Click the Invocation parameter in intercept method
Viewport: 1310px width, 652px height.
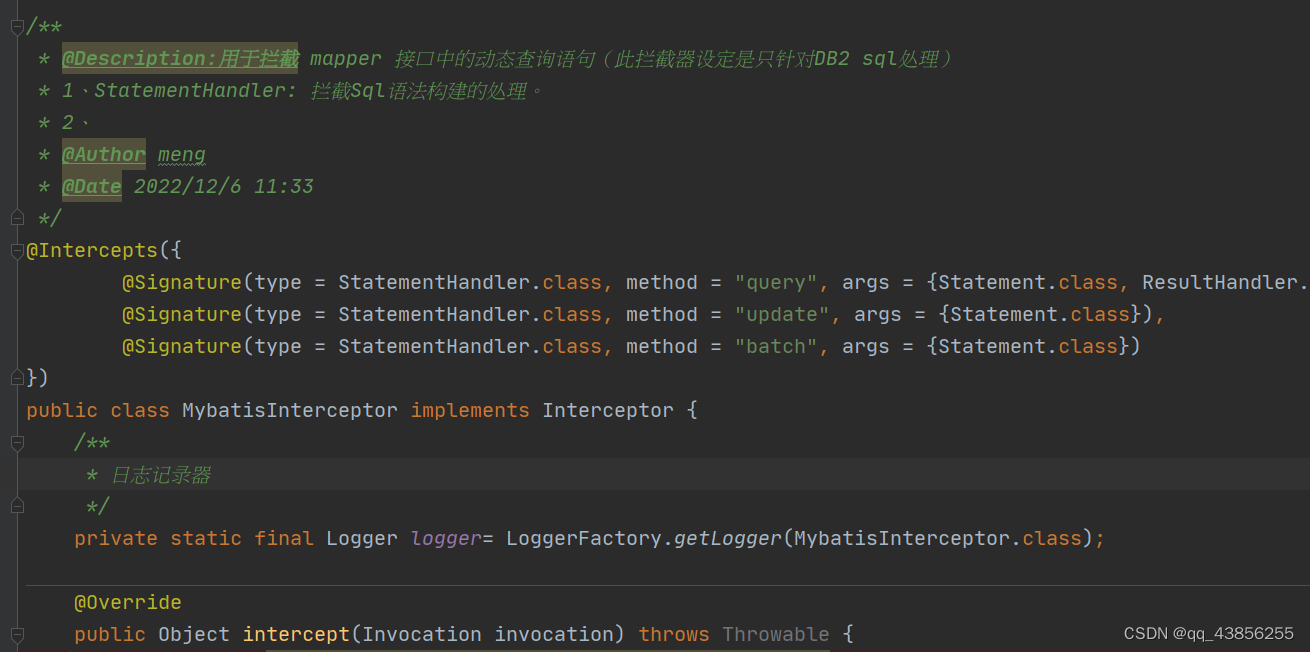click(x=422, y=633)
